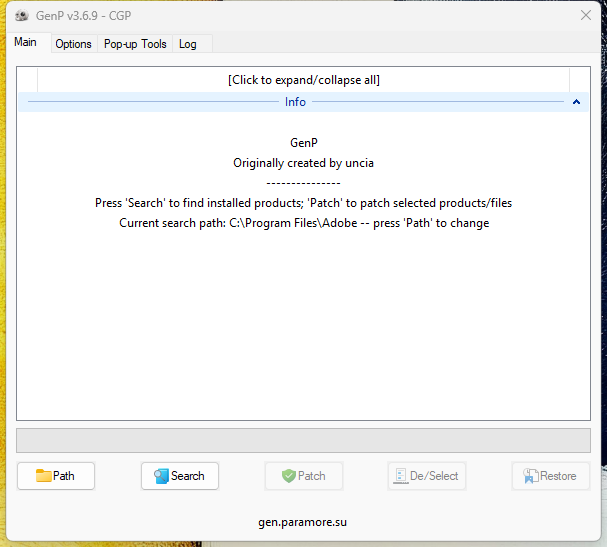Click the Info section title label
607x547 pixels.
[x=295, y=102]
